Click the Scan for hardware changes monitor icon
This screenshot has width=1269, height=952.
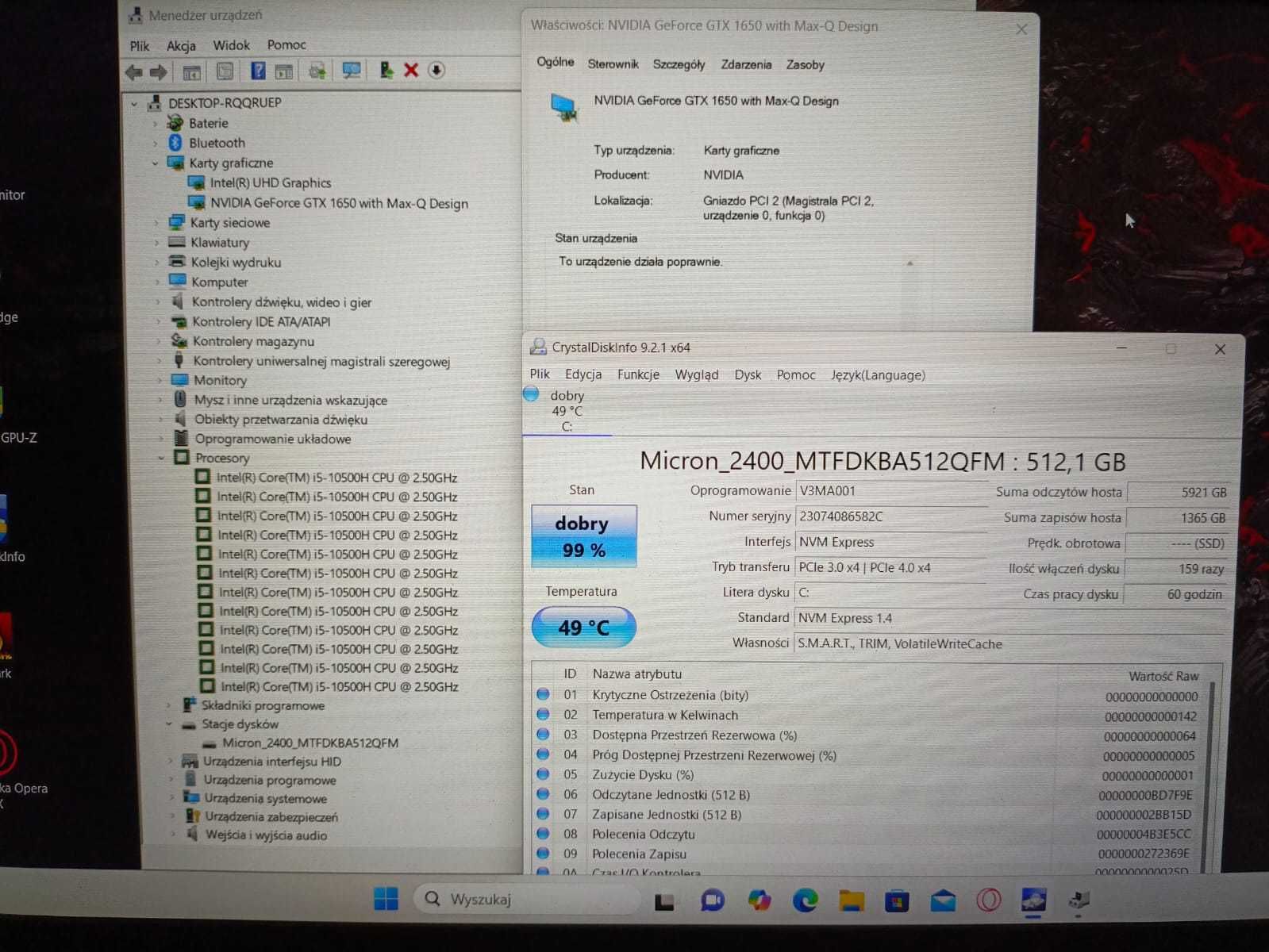(x=351, y=71)
